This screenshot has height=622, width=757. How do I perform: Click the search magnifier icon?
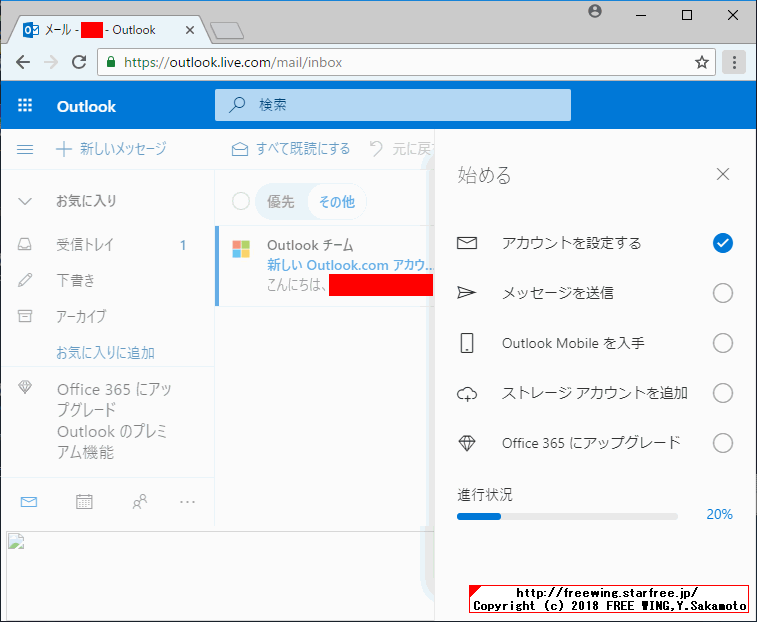[x=237, y=105]
